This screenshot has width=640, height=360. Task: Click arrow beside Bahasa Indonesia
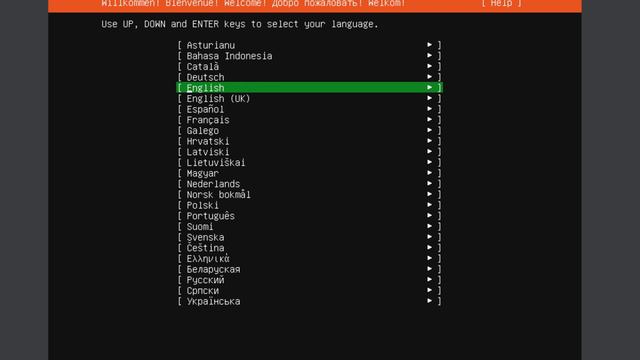pyautogui.click(x=429, y=55)
